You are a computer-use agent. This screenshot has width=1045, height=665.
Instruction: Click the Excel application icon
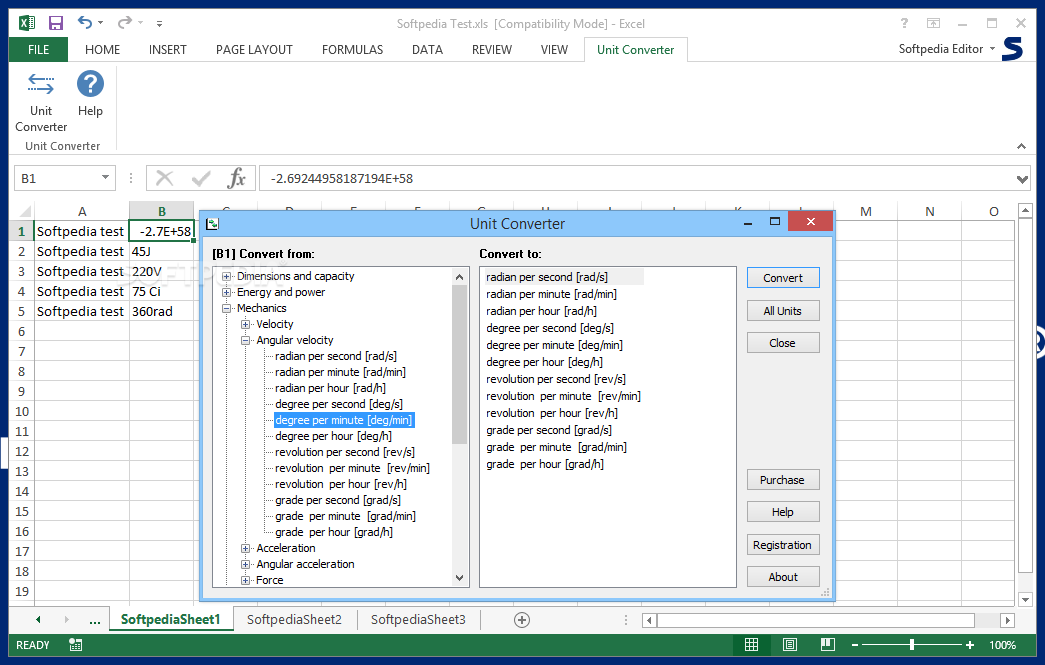(27, 23)
